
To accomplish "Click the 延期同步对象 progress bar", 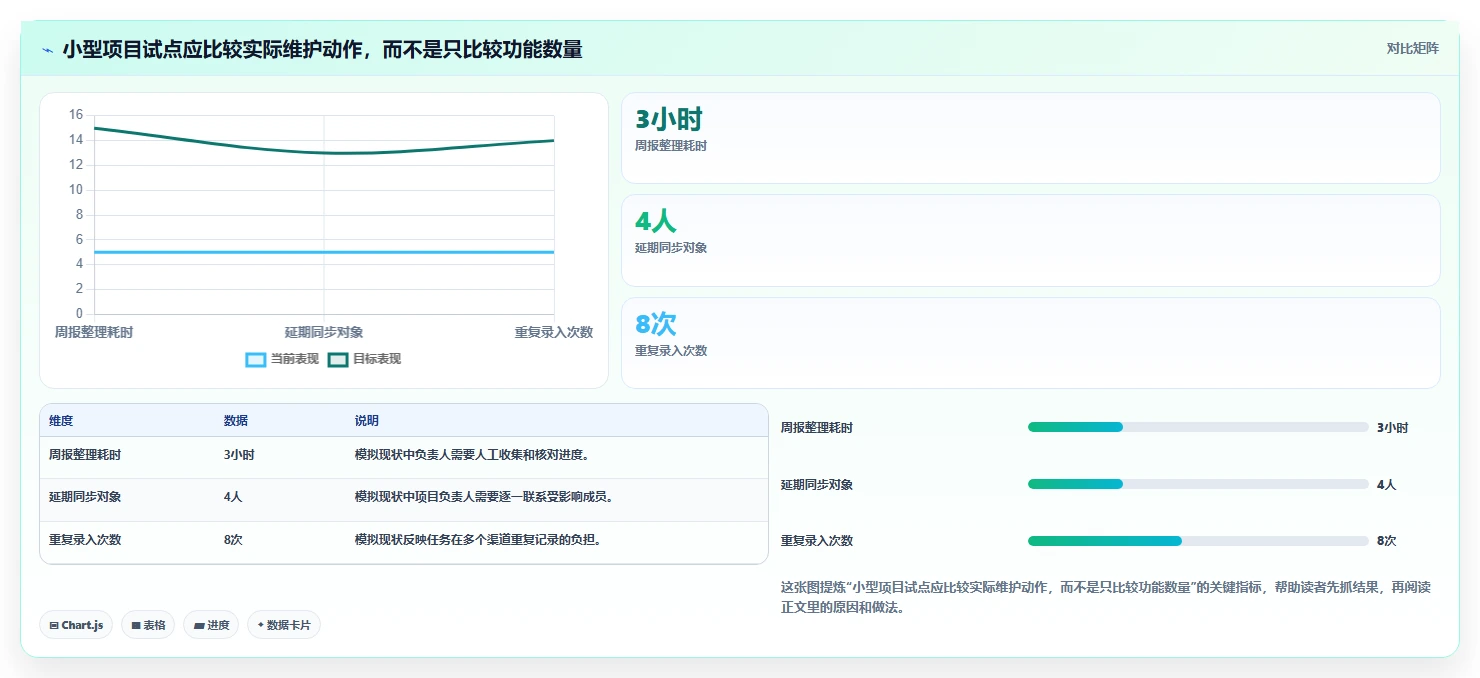I will (x=1198, y=484).
